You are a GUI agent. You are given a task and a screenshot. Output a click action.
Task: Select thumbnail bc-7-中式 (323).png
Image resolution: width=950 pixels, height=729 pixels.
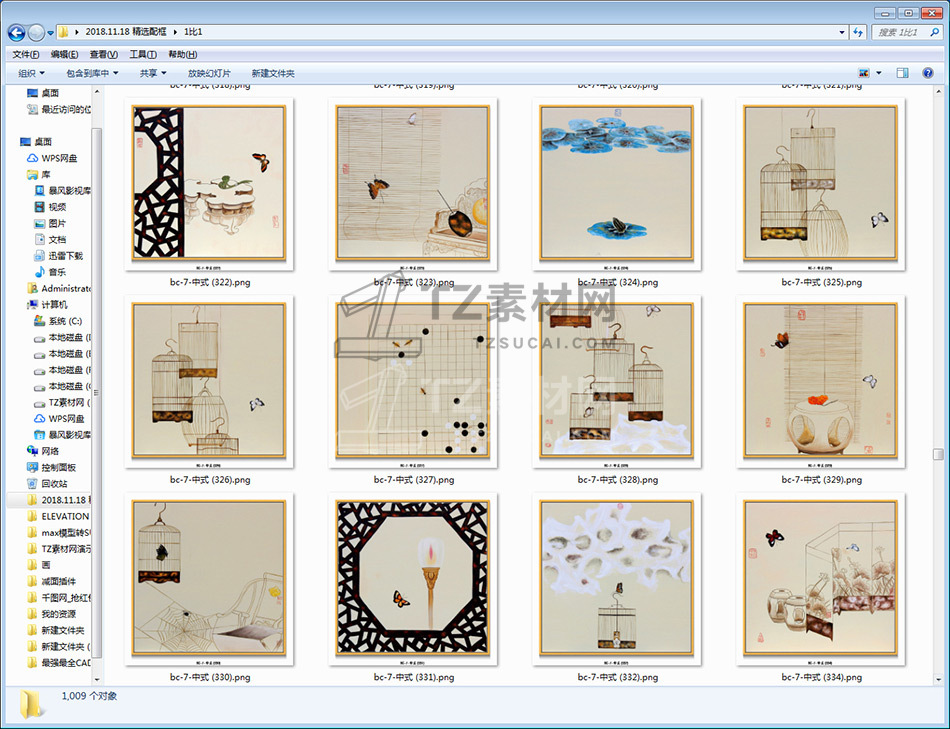pyautogui.click(x=413, y=184)
